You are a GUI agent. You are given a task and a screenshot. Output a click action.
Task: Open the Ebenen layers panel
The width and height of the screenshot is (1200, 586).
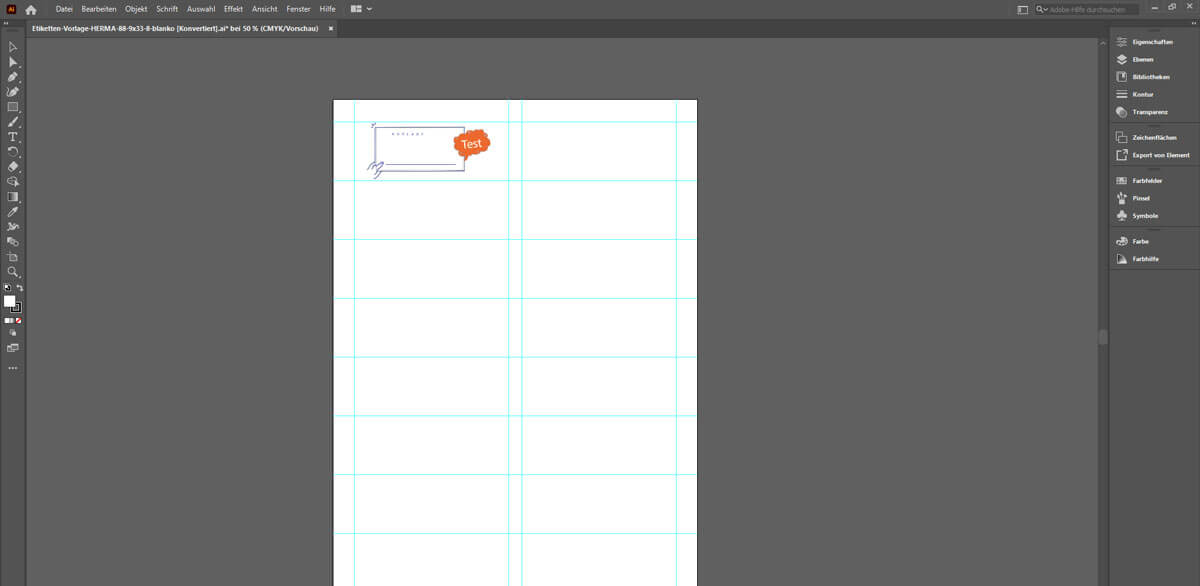1142,60
